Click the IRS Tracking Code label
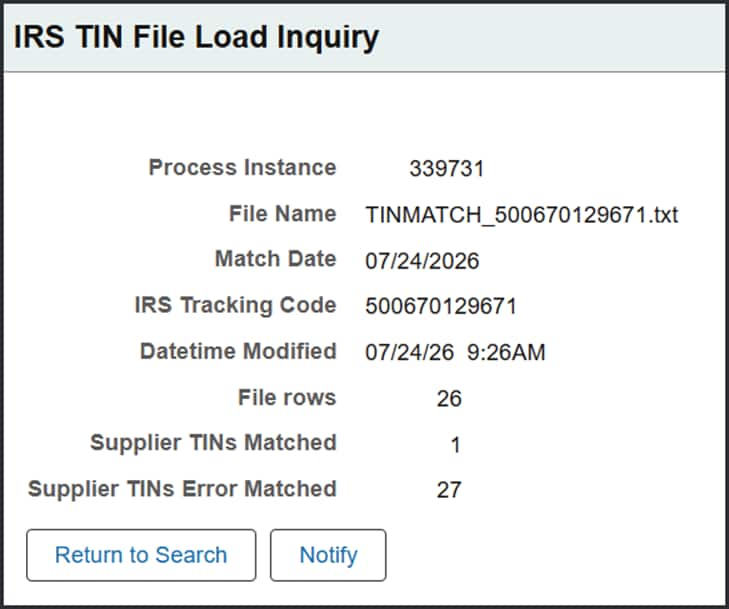729x609 pixels. 236,305
